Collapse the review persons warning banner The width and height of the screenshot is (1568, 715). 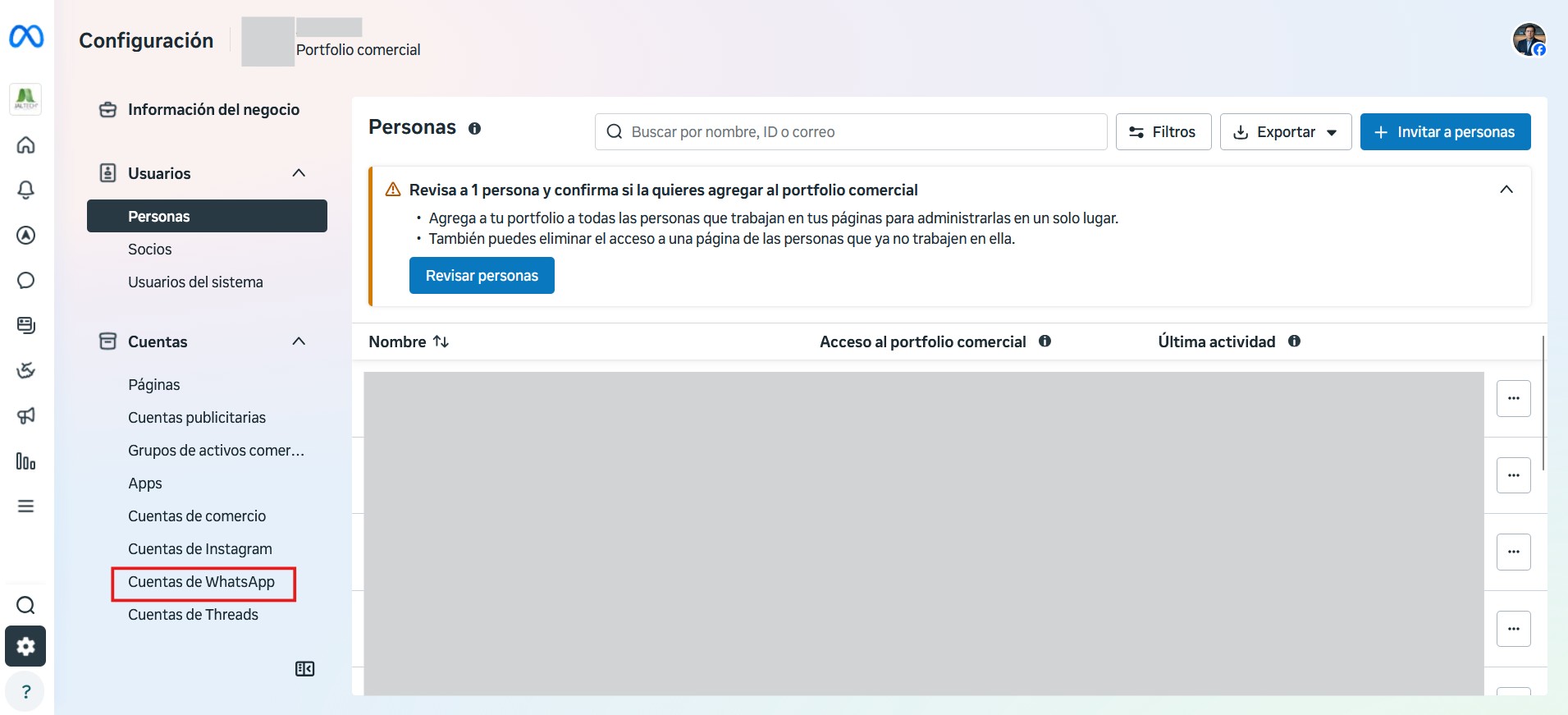point(1506,190)
